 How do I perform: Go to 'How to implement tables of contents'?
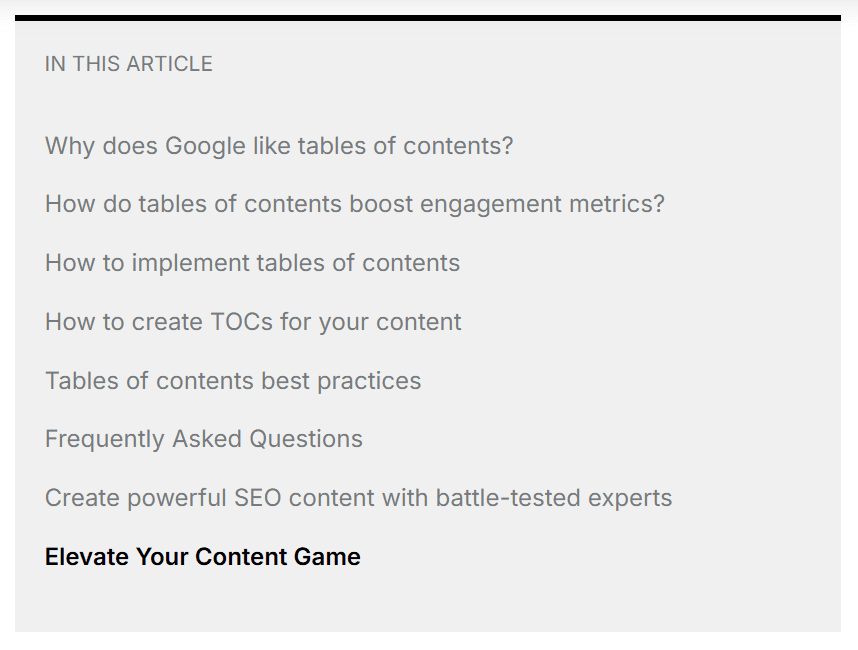[x=252, y=263]
